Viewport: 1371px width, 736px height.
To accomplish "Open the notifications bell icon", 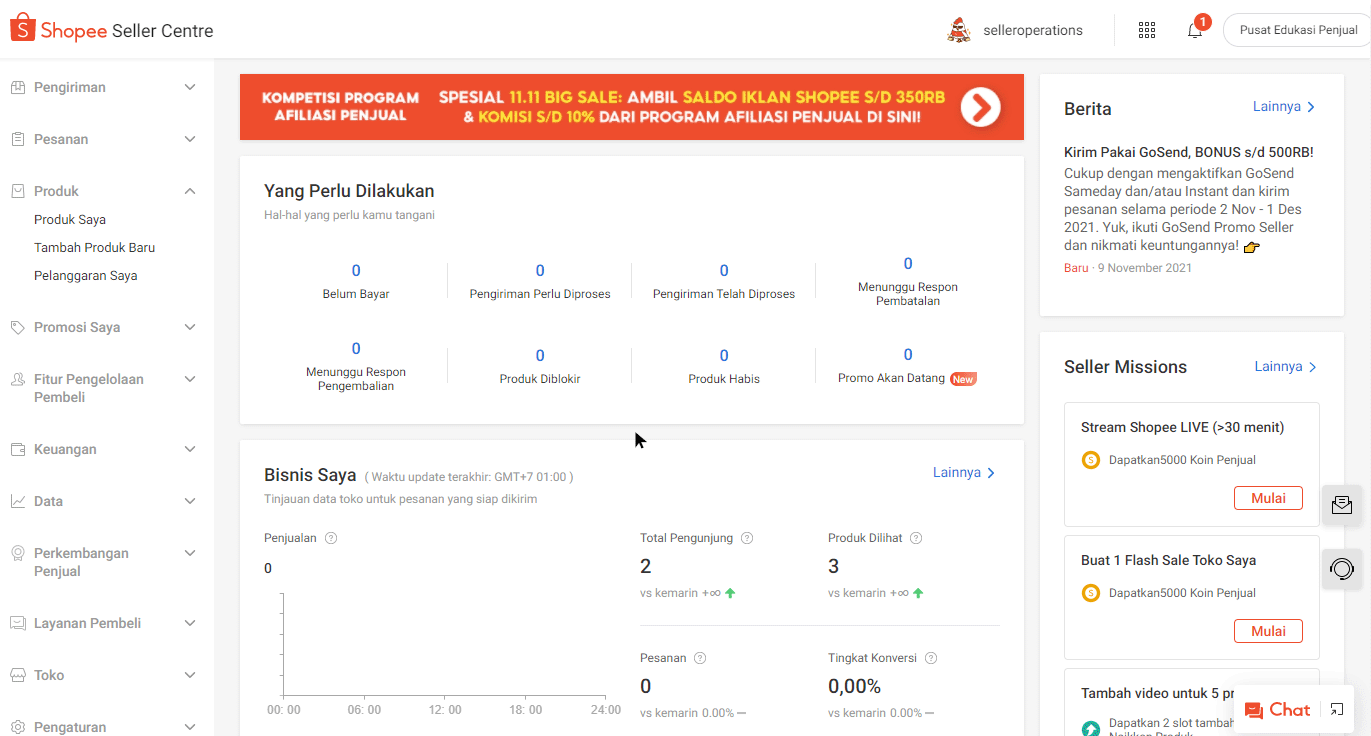I will [1195, 30].
